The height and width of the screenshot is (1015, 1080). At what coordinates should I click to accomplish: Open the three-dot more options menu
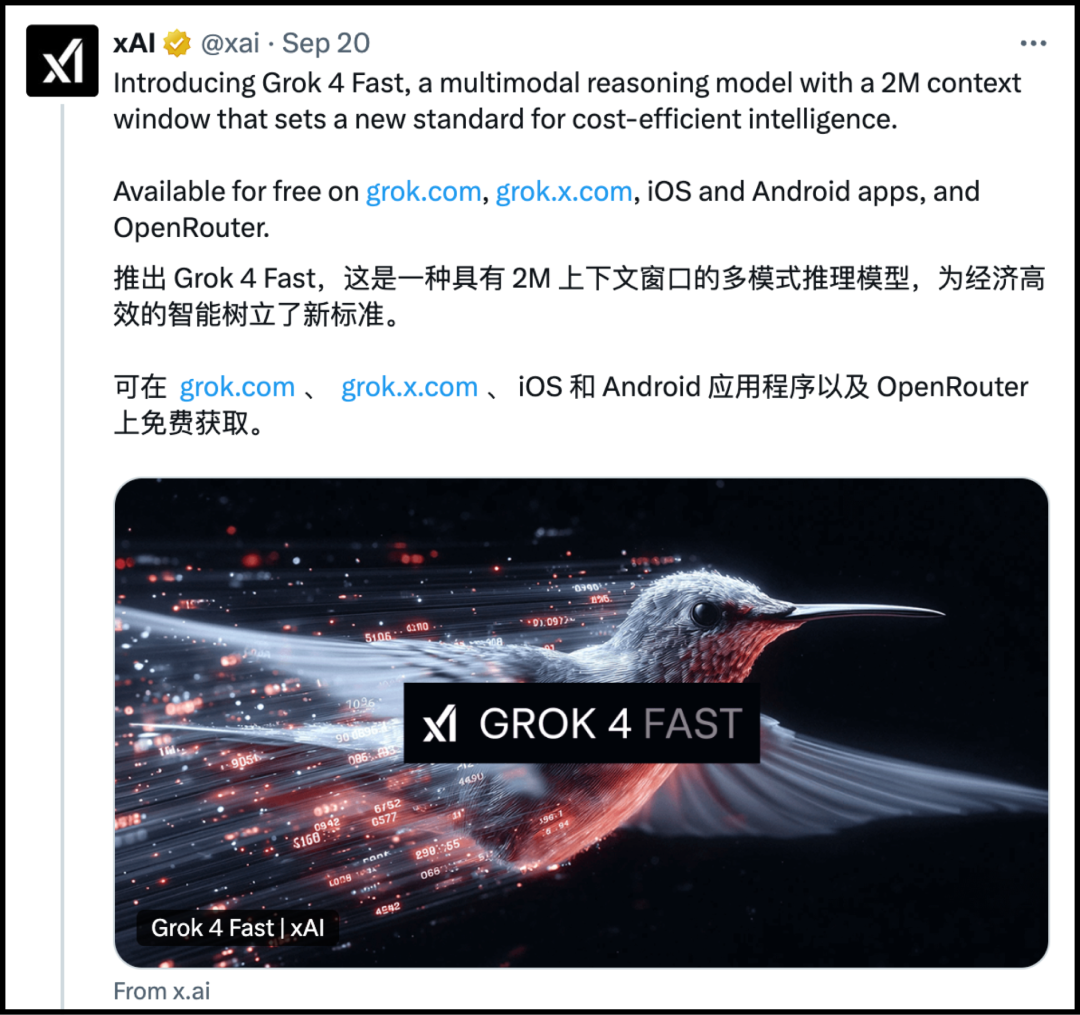(x=1033, y=43)
